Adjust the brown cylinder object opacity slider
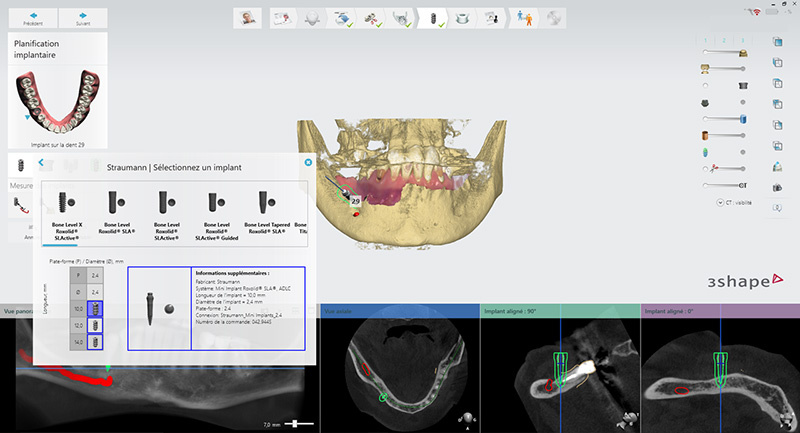 click(723, 136)
